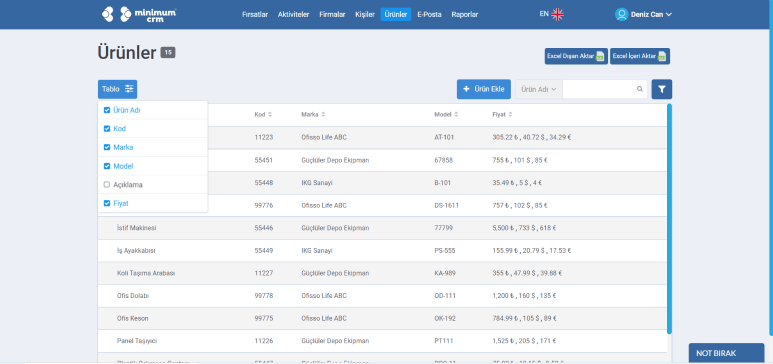Enable the Açıklama column checkbox
773x364 pixels.
coord(107,184)
